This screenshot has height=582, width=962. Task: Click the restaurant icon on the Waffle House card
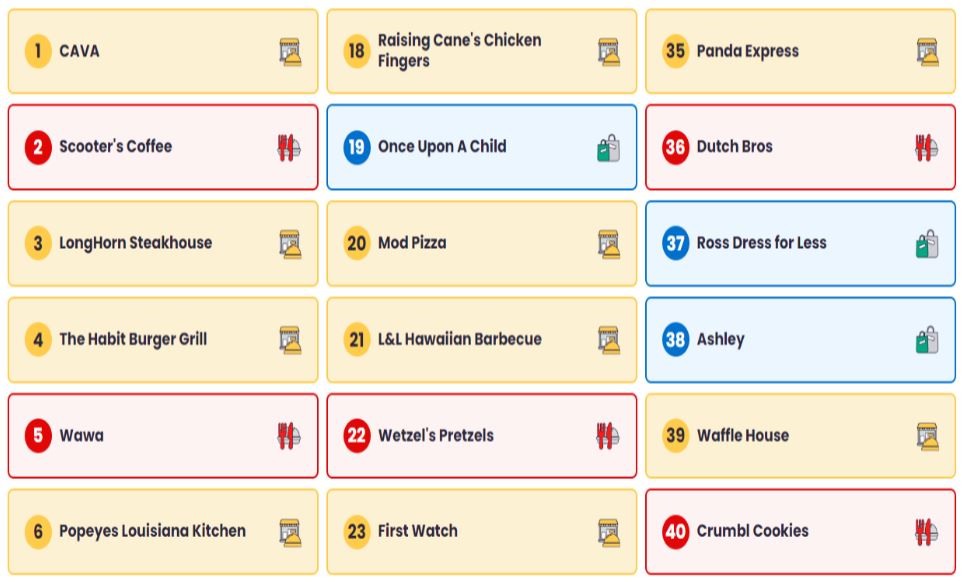coord(928,436)
